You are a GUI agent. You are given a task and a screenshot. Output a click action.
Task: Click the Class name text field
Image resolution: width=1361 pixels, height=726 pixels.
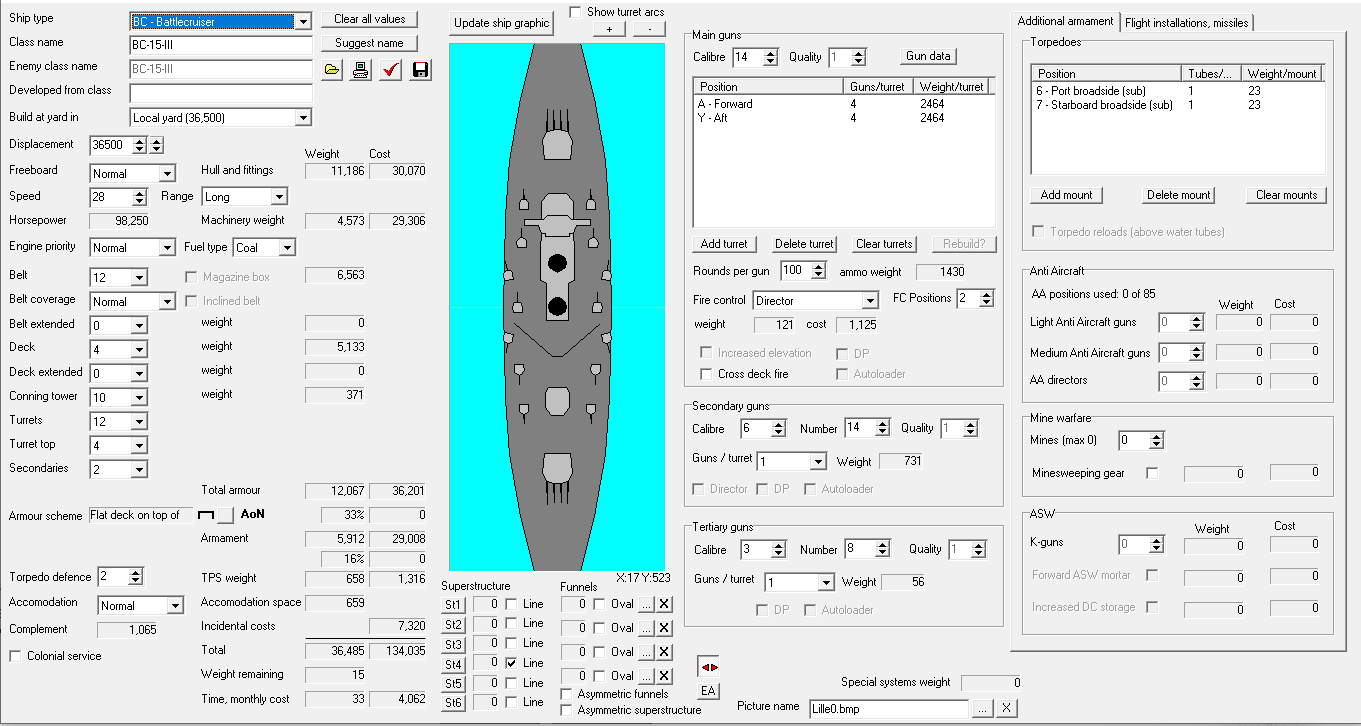point(222,45)
